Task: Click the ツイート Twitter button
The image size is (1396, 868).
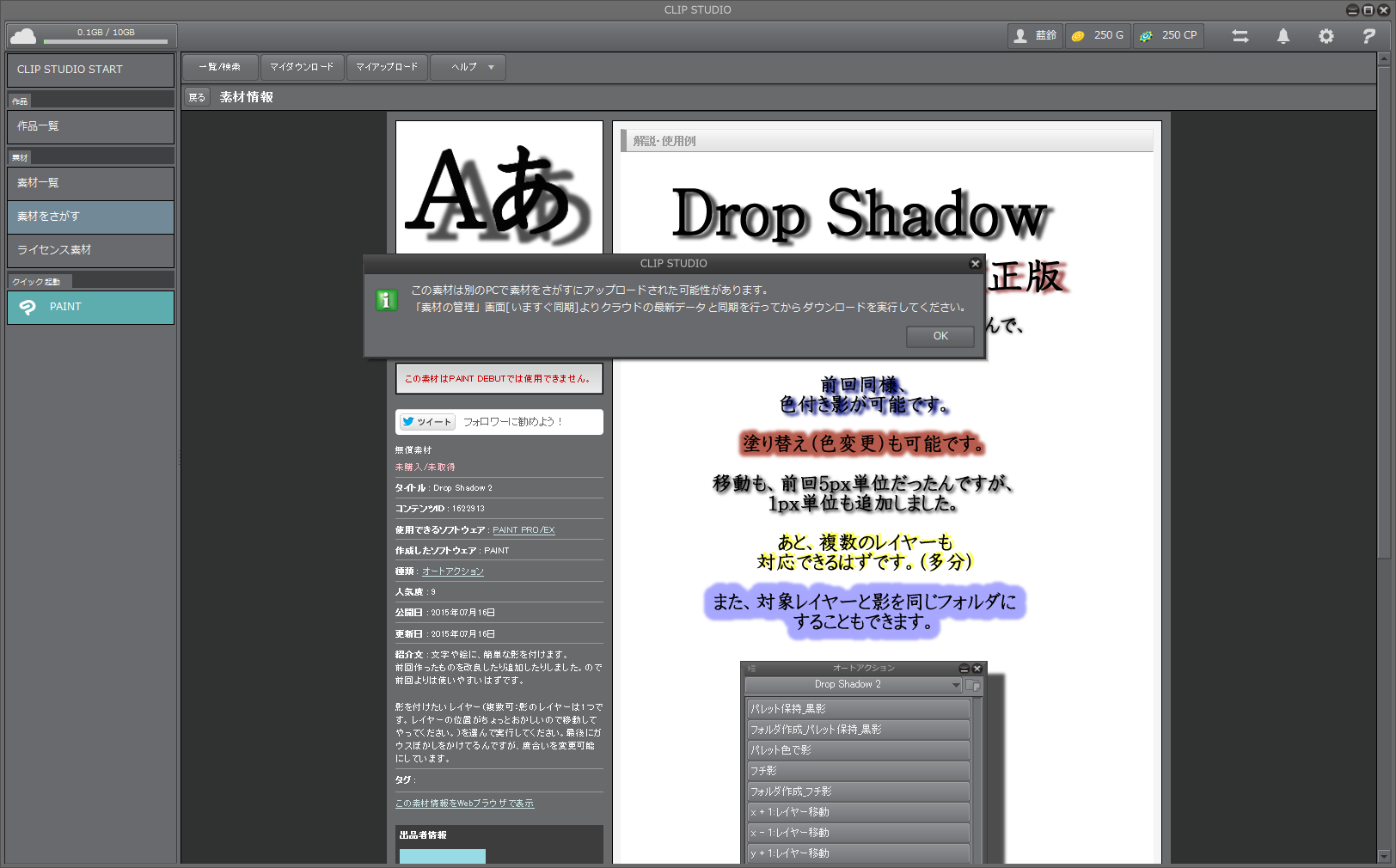Action: tap(426, 422)
